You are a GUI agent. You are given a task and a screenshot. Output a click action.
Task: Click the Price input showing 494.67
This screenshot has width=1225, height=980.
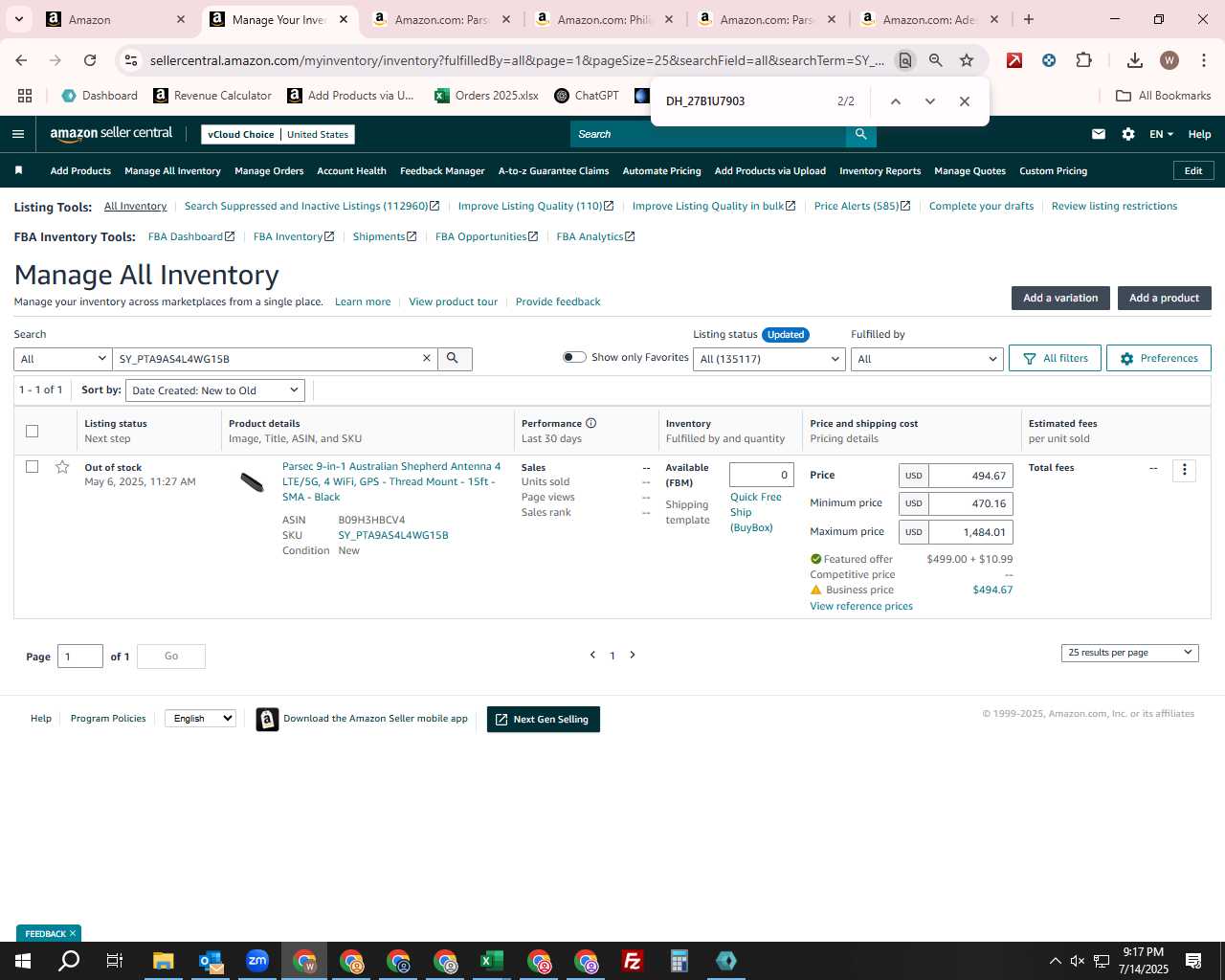(x=970, y=476)
